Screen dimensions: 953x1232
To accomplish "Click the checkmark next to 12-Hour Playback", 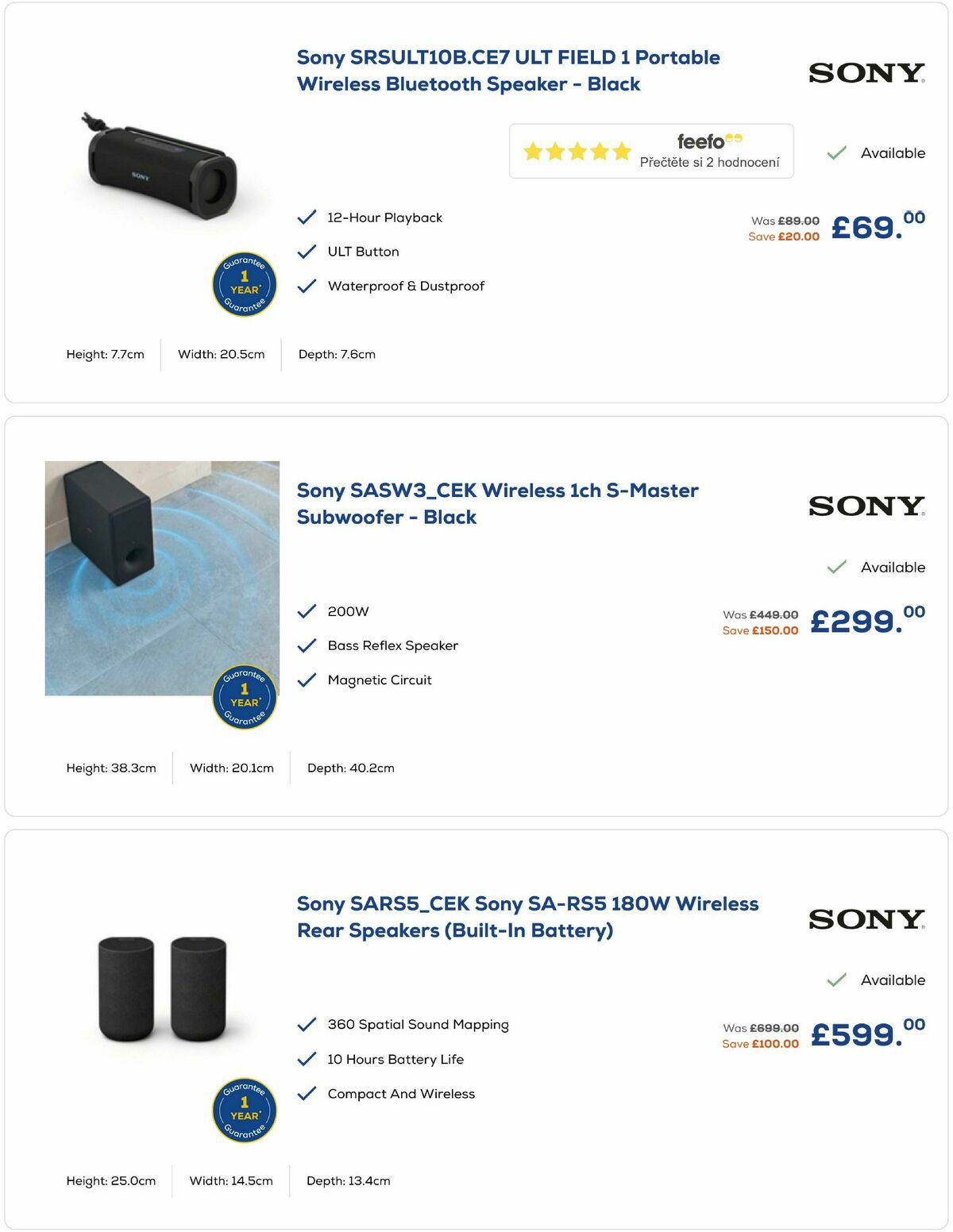I will click(x=307, y=216).
